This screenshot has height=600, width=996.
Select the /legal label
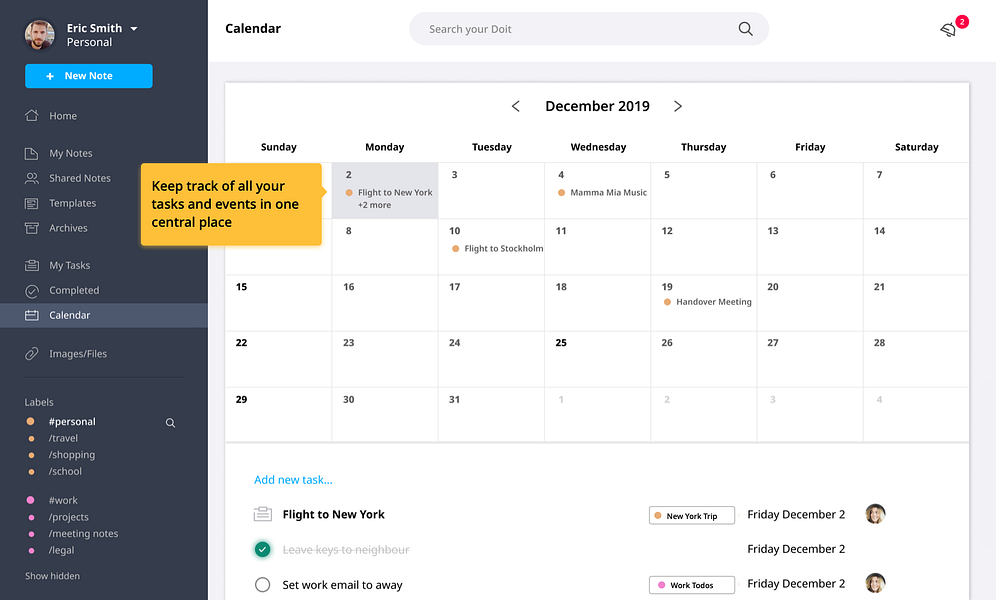click(x=61, y=550)
